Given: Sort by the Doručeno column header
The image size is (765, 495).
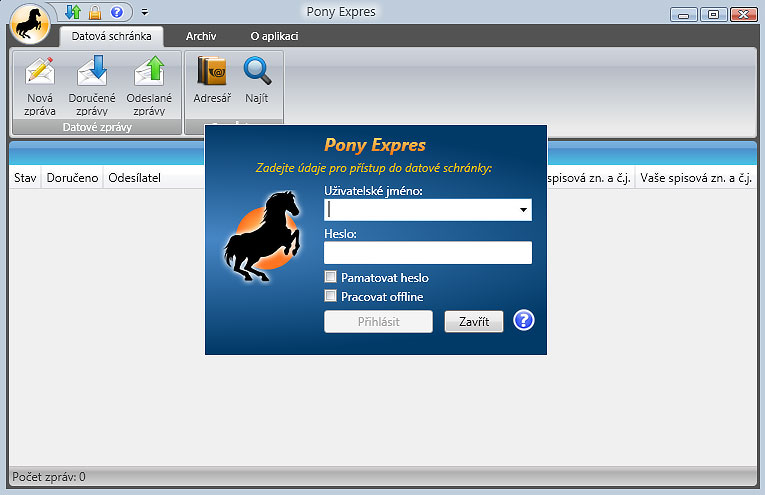Looking at the screenshot, I should coord(72,178).
